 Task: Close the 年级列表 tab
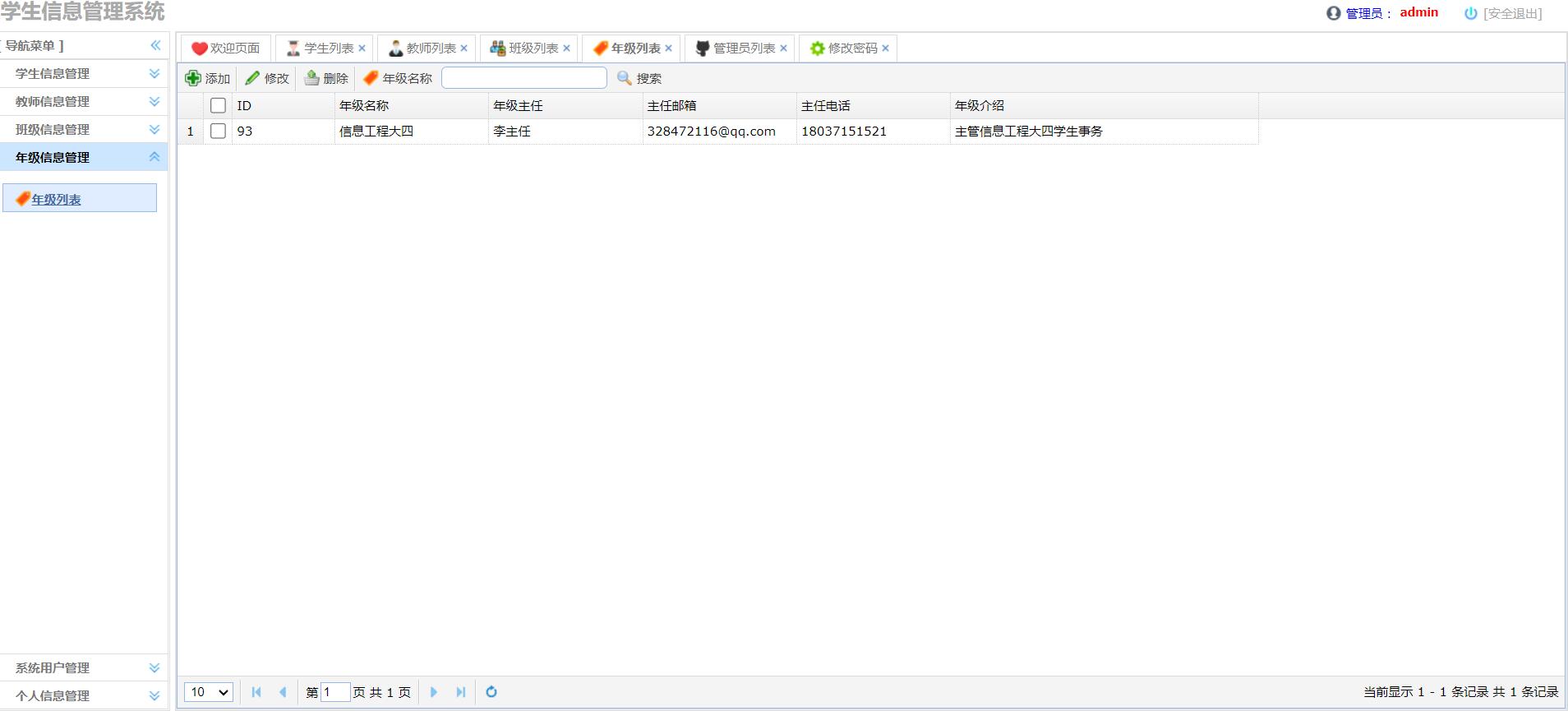tap(668, 48)
